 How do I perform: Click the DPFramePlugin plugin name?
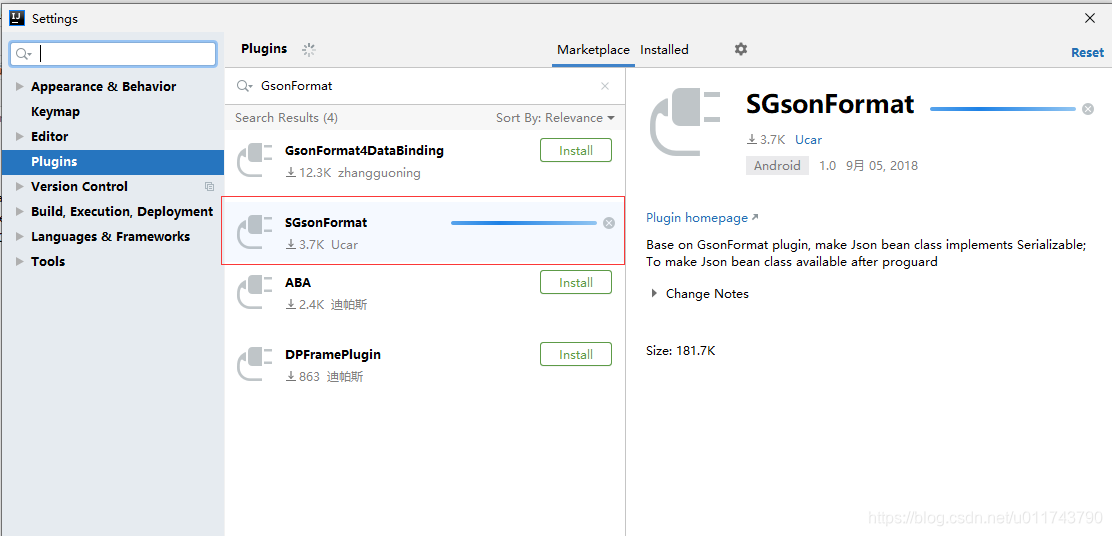333,354
